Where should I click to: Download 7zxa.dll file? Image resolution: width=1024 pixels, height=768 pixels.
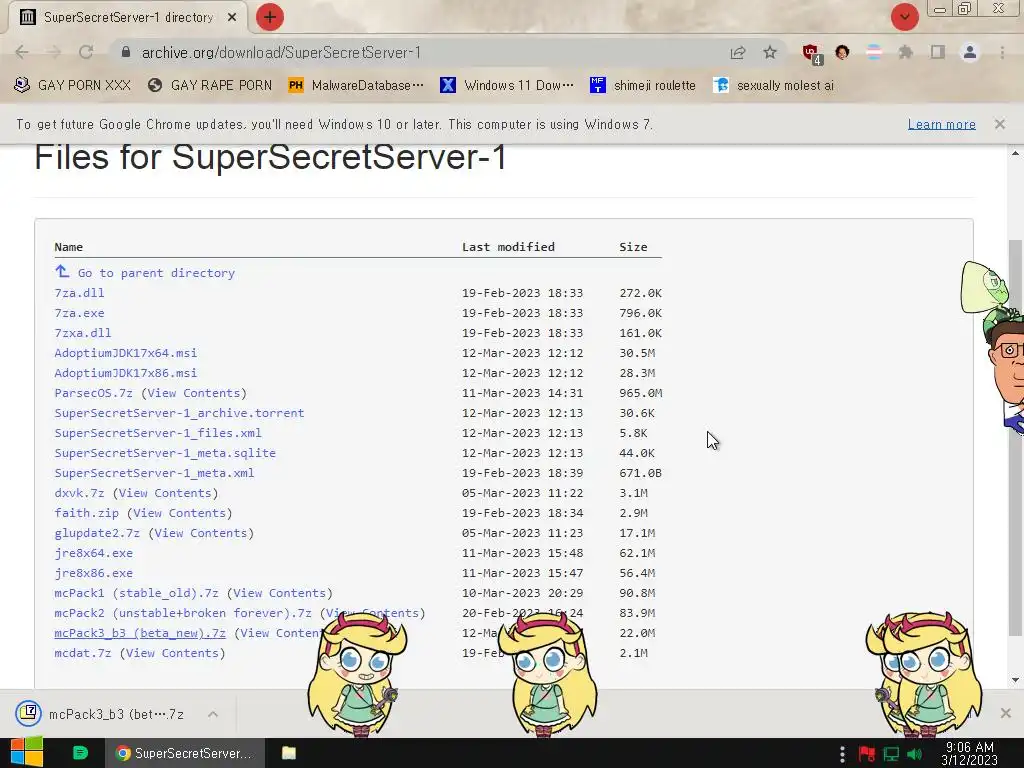83,332
